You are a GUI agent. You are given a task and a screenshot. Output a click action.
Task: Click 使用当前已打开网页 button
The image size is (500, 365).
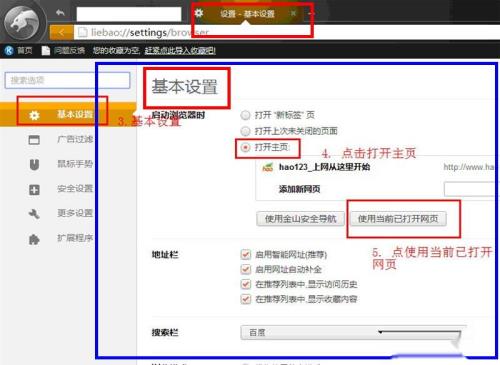click(398, 219)
